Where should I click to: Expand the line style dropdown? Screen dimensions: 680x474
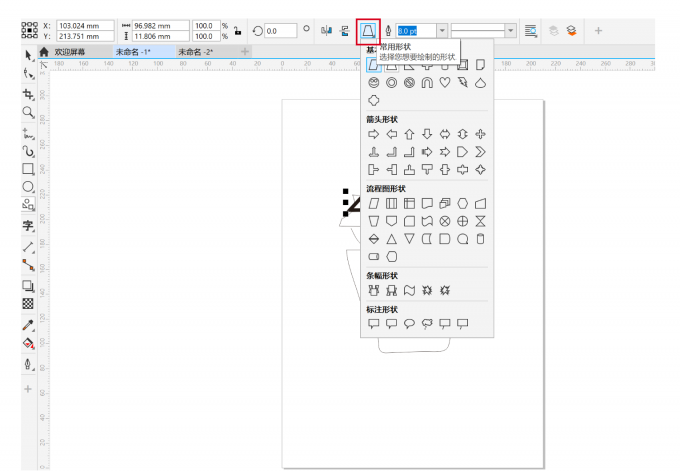511,31
